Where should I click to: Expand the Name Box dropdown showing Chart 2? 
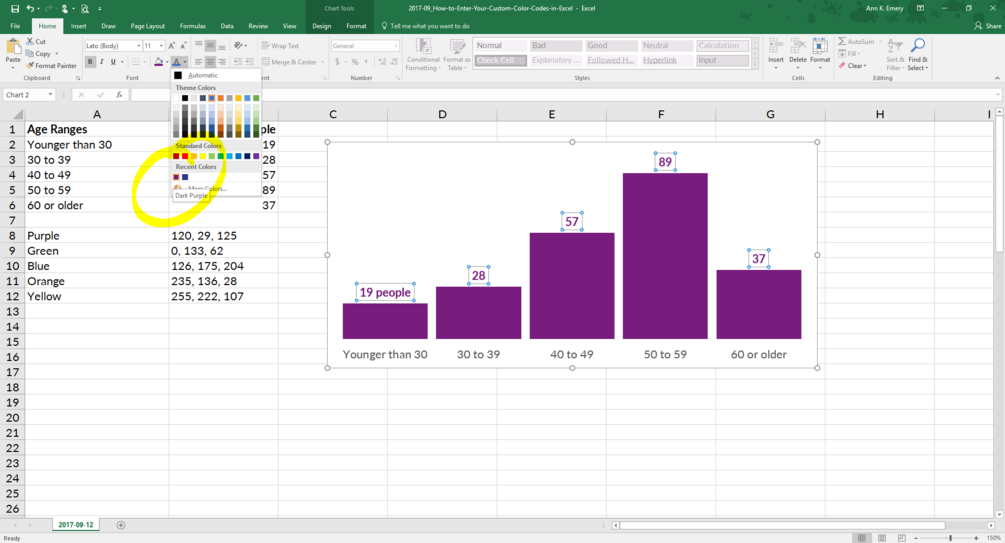tap(50, 95)
